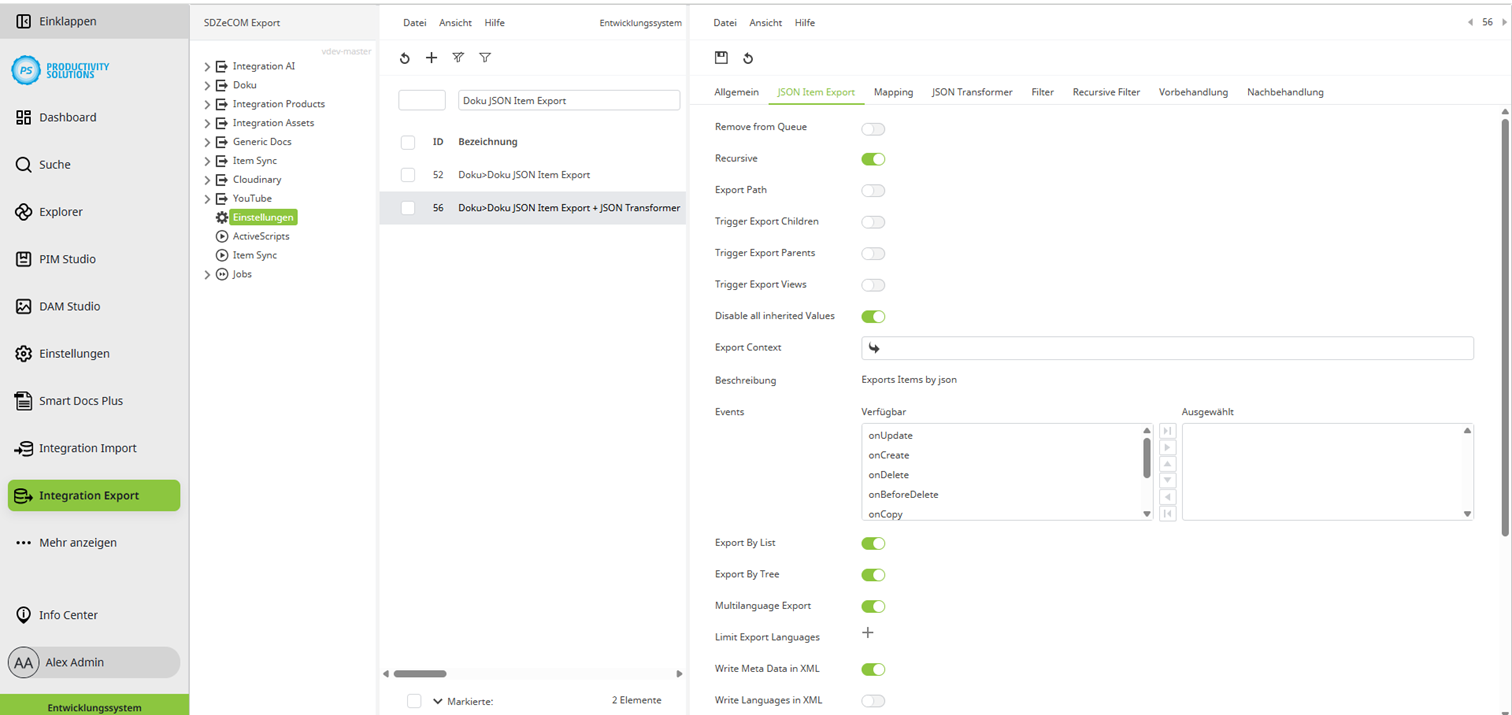Open DAM Studio from the sidebar
The width and height of the screenshot is (1512, 715).
click(x=70, y=306)
